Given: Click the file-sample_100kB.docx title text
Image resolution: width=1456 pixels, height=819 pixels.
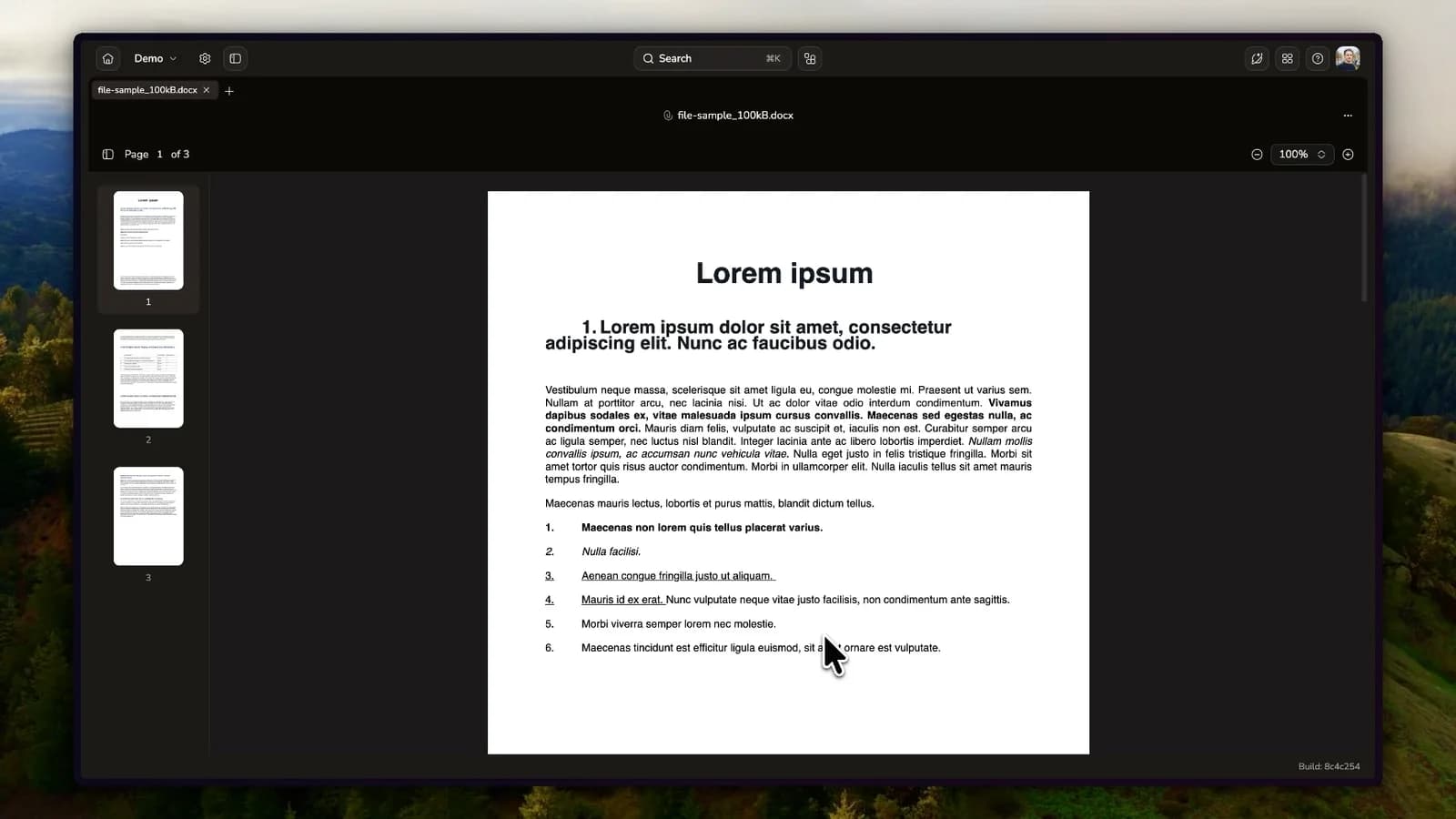Looking at the screenshot, I should point(735,116).
